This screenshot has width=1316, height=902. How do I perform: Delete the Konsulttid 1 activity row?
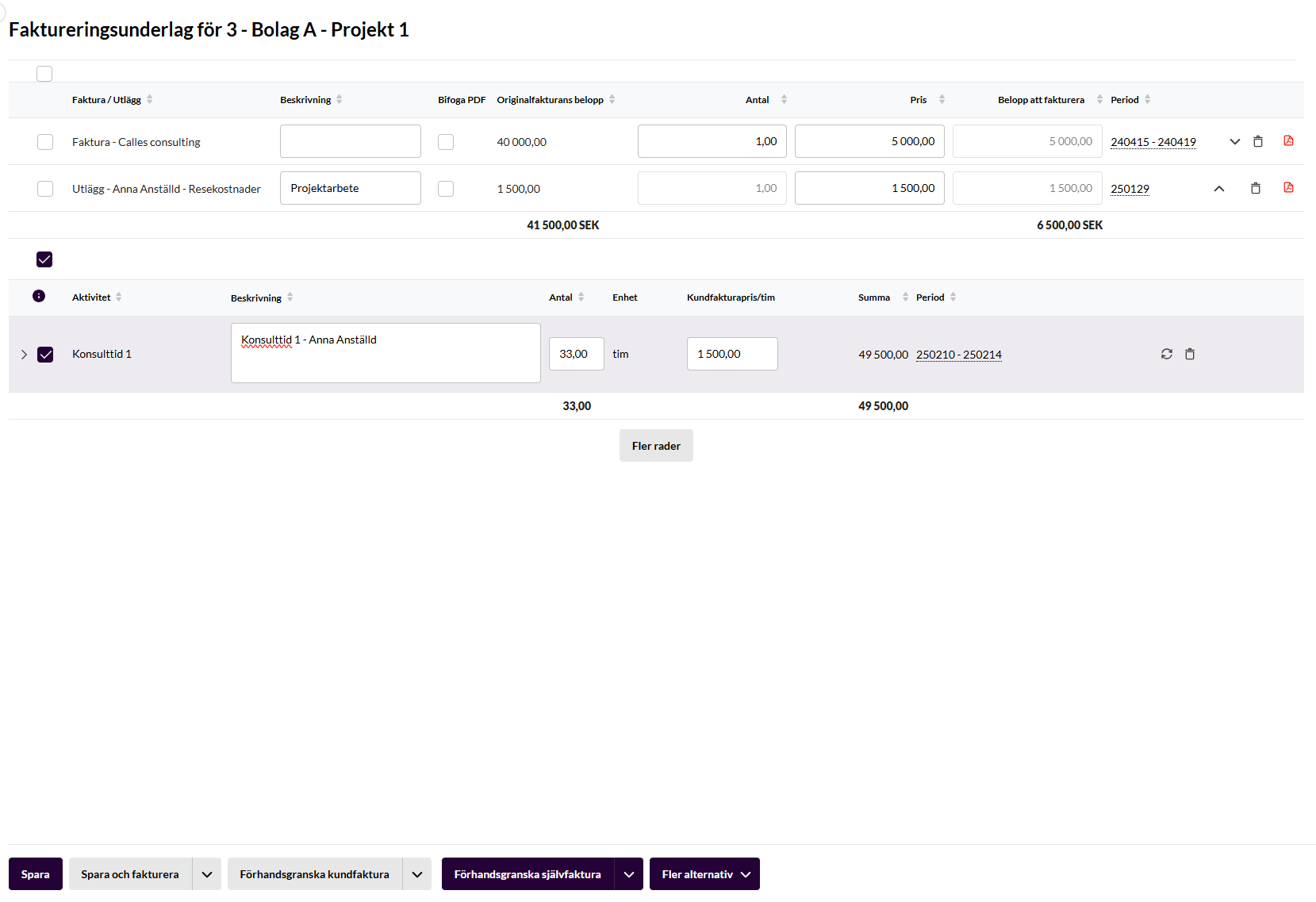pyautogui.click(x=1190, y=354)
